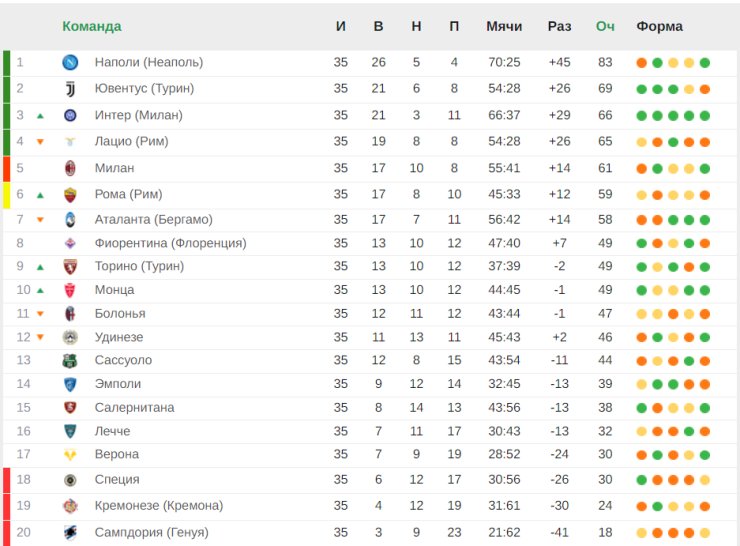Click the Juventus club logo
Viewport: 740px width, 546px height.
[70, 89]
